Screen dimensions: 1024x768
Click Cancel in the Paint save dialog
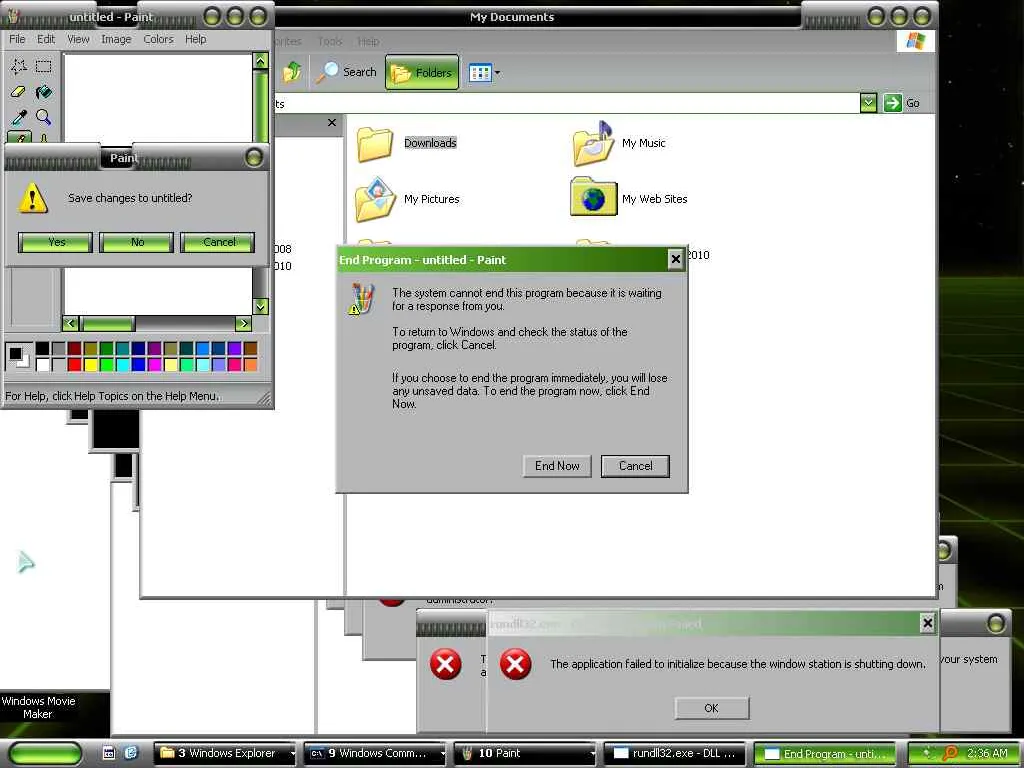217,242
